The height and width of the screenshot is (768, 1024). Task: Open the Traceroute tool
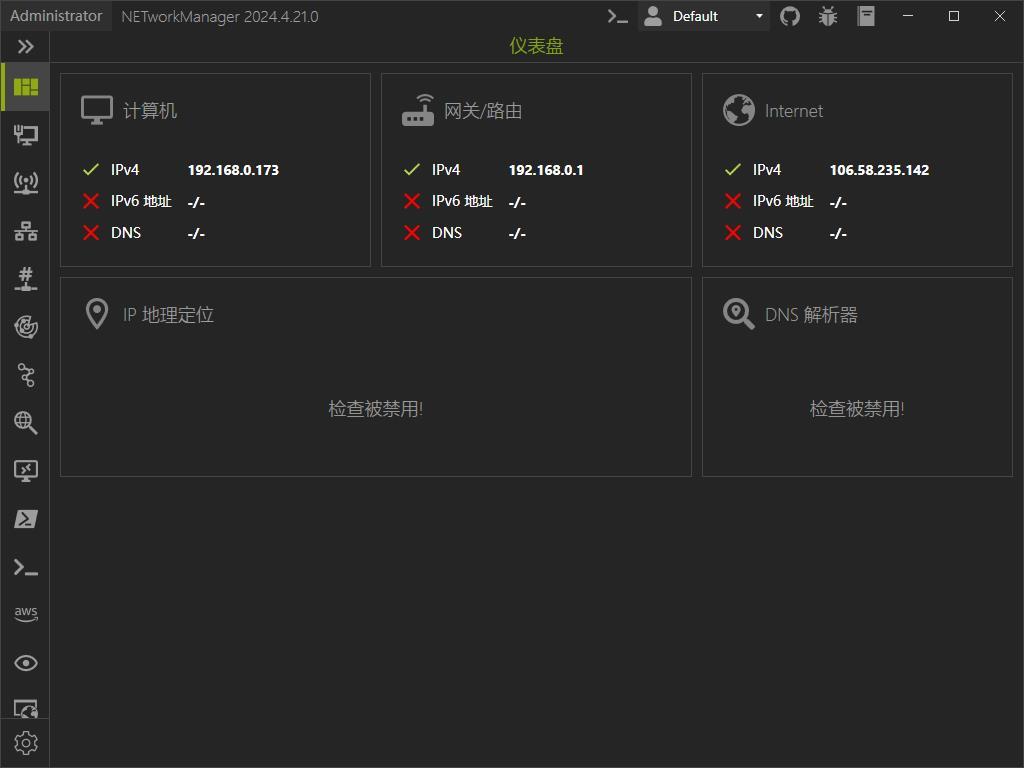(25, 375)
